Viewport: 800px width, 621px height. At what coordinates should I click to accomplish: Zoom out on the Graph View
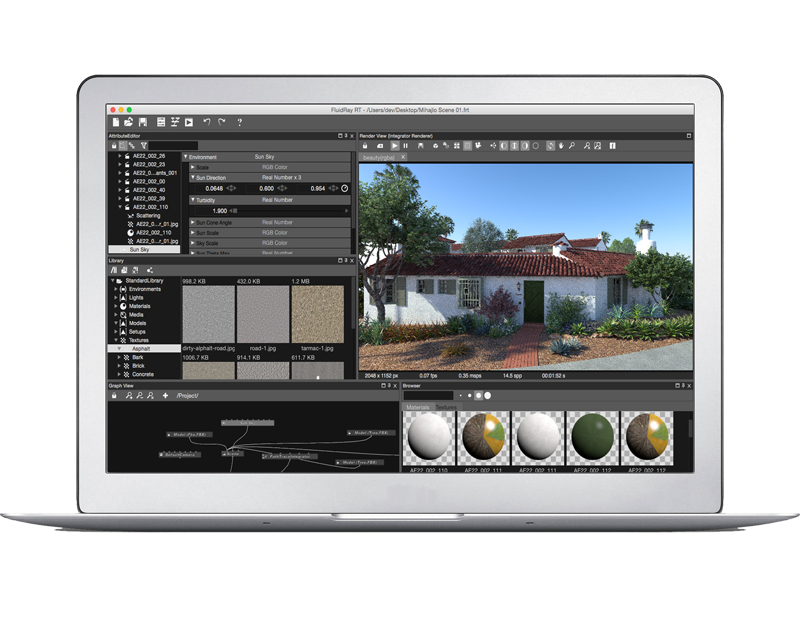(x=140, y=395)
